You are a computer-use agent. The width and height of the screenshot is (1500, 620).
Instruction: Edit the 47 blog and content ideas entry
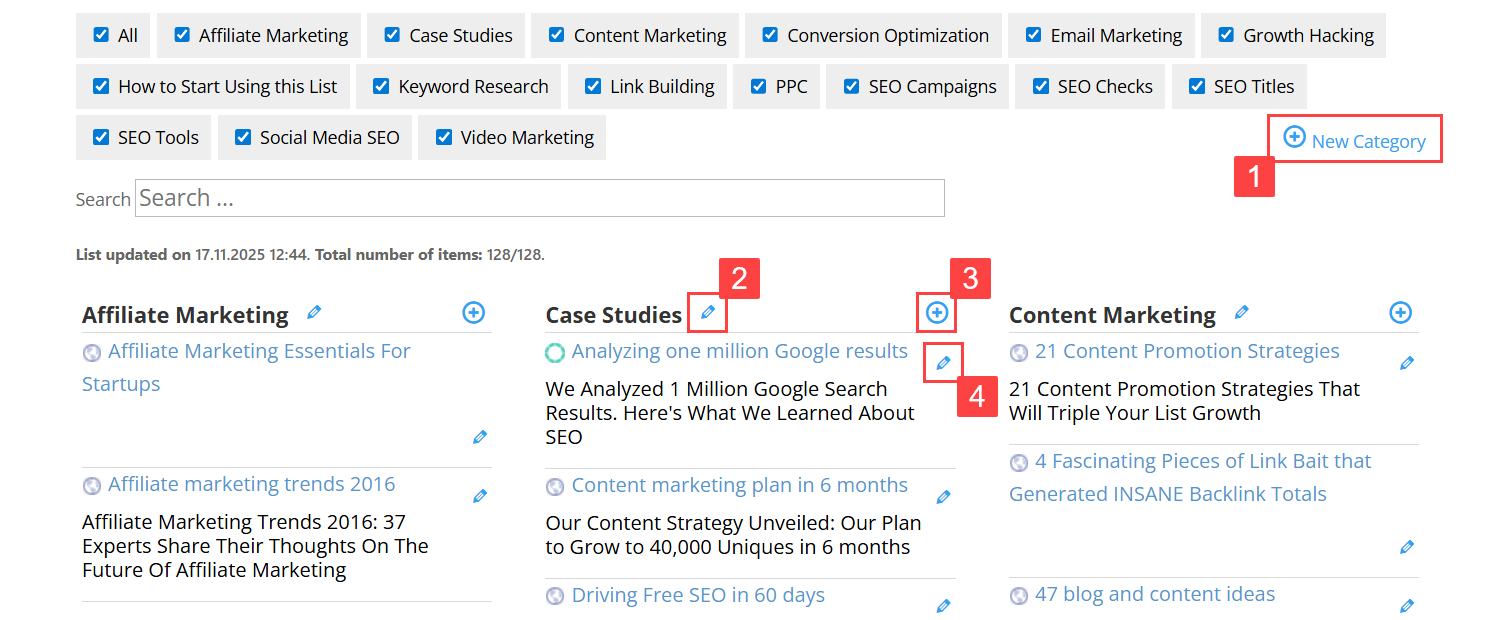tap(1407, 605)
